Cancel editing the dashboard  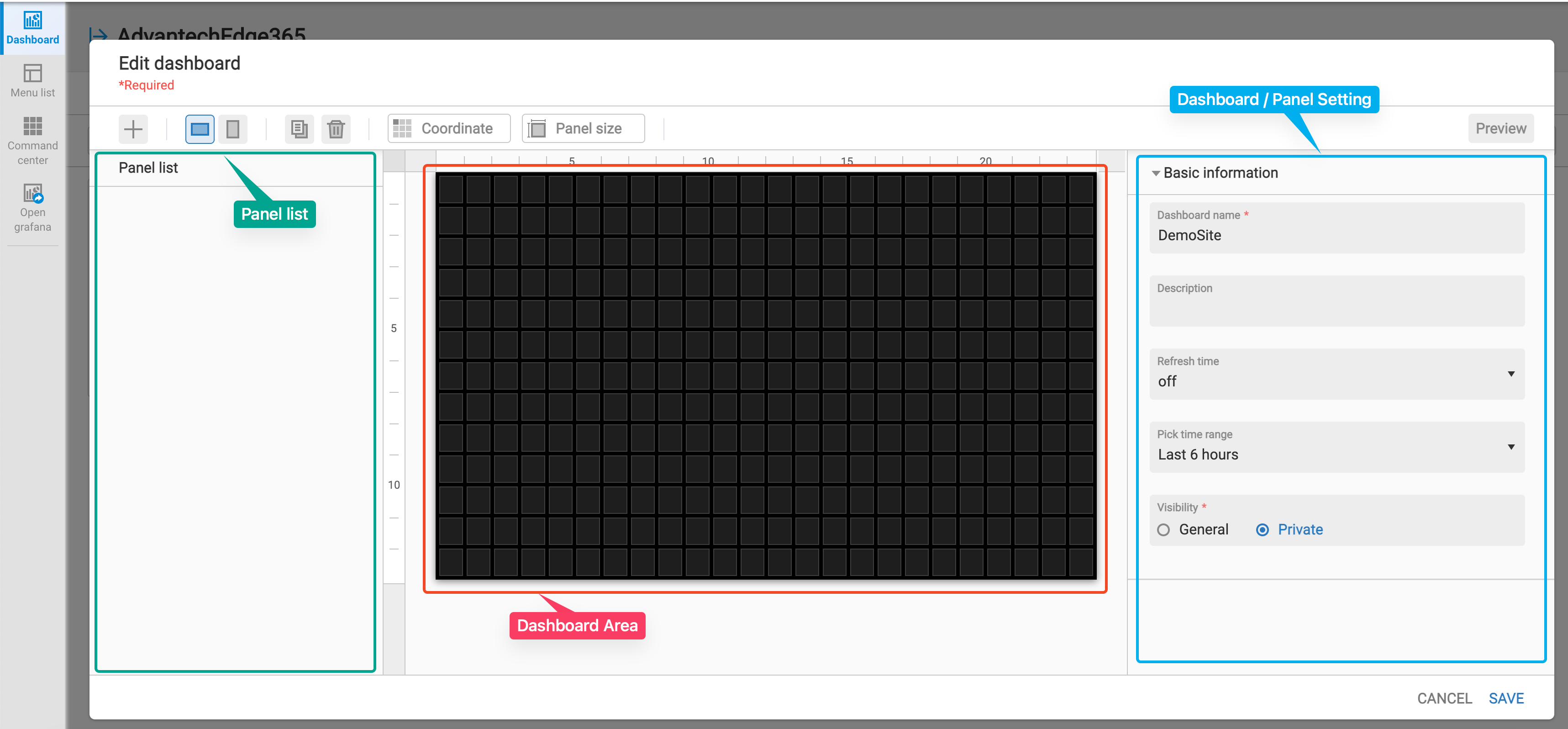point(1444,698)
